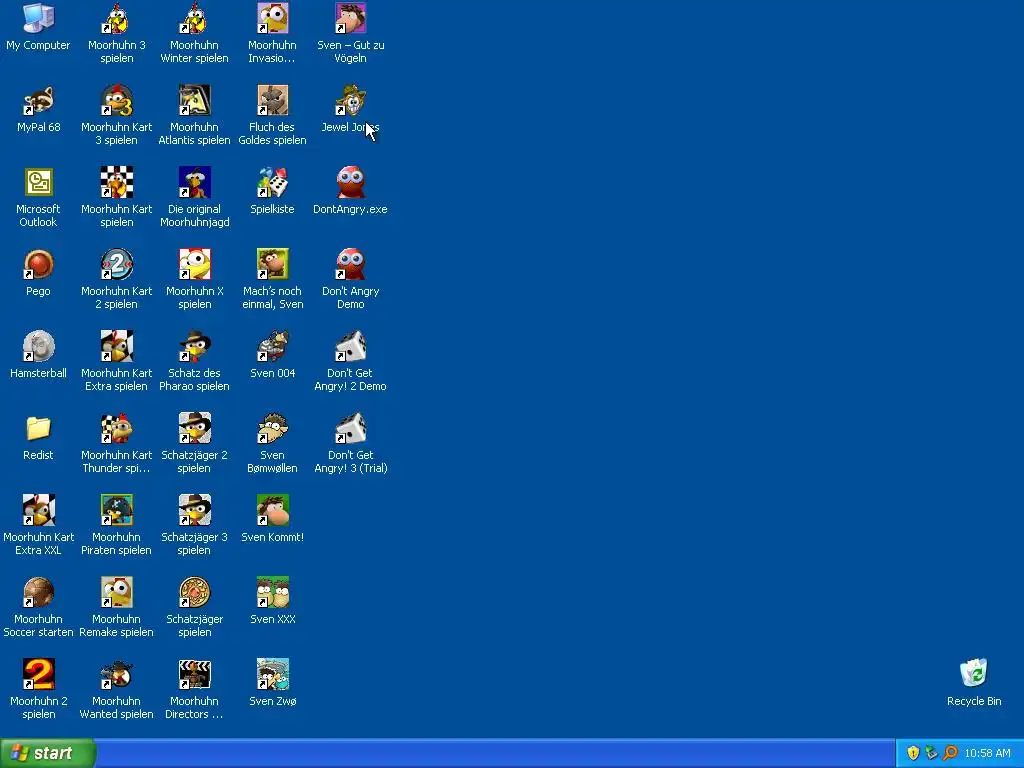Image resolution: width=1024 pixels, height=768 pixels.
Task: Select Moorhuhn Remake spielen icon
Action: pyautogui.click(x=116, y=592)
